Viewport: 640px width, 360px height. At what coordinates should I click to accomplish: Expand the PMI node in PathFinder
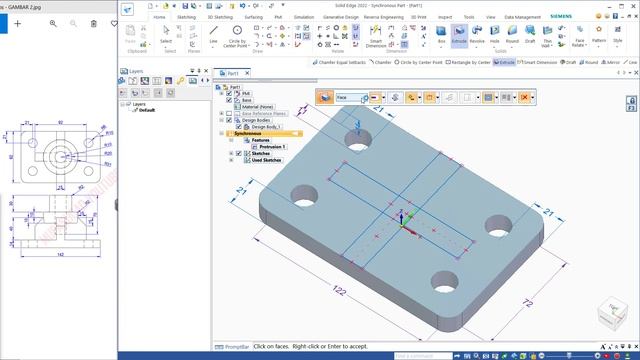coord(222,93)
